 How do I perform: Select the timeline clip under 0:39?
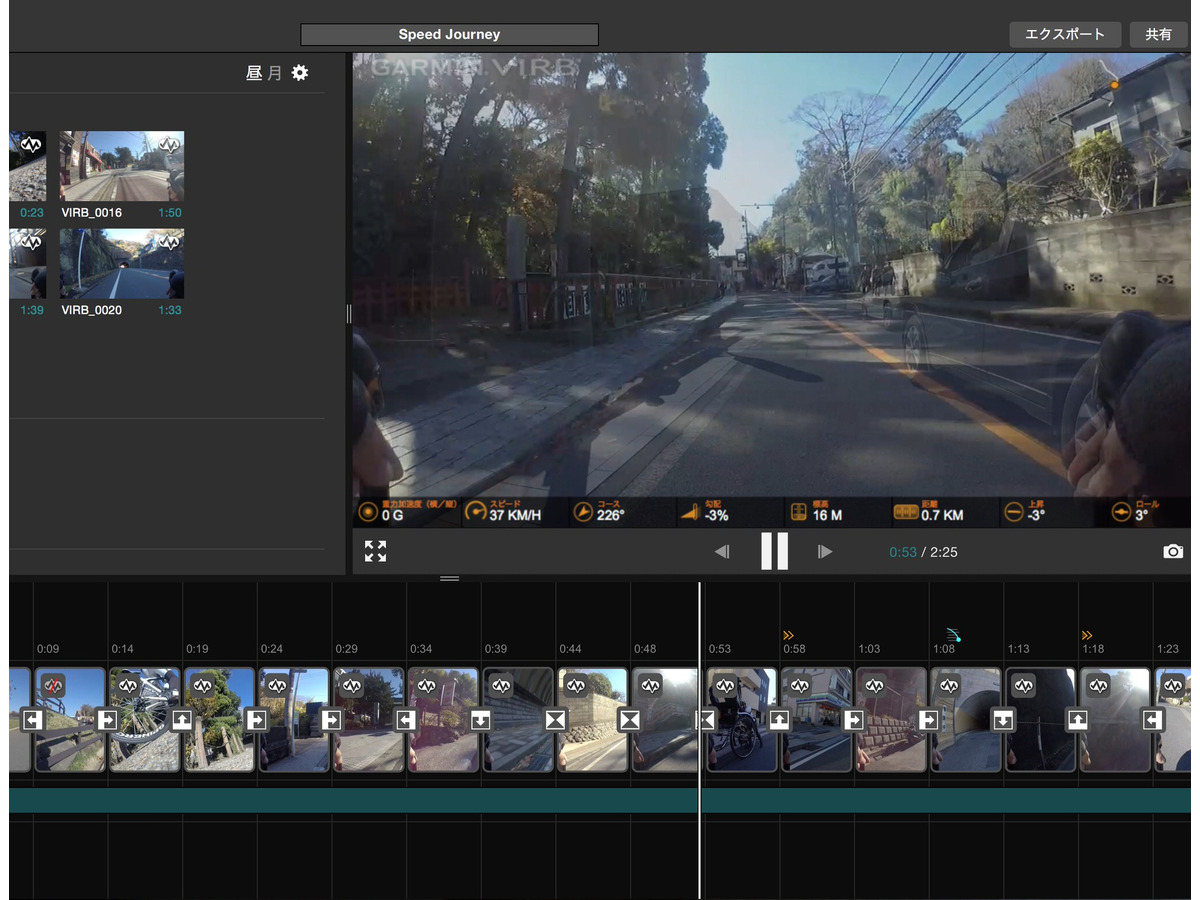tap(518, 720)
